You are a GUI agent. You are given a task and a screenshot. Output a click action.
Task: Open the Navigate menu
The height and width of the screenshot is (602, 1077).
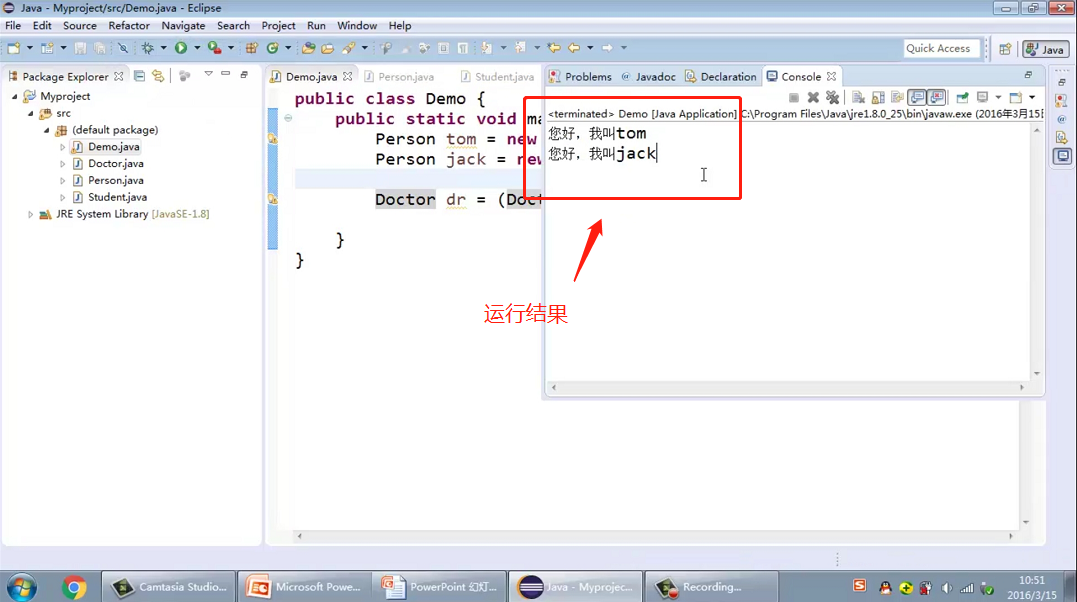click(x=183, y=25)
